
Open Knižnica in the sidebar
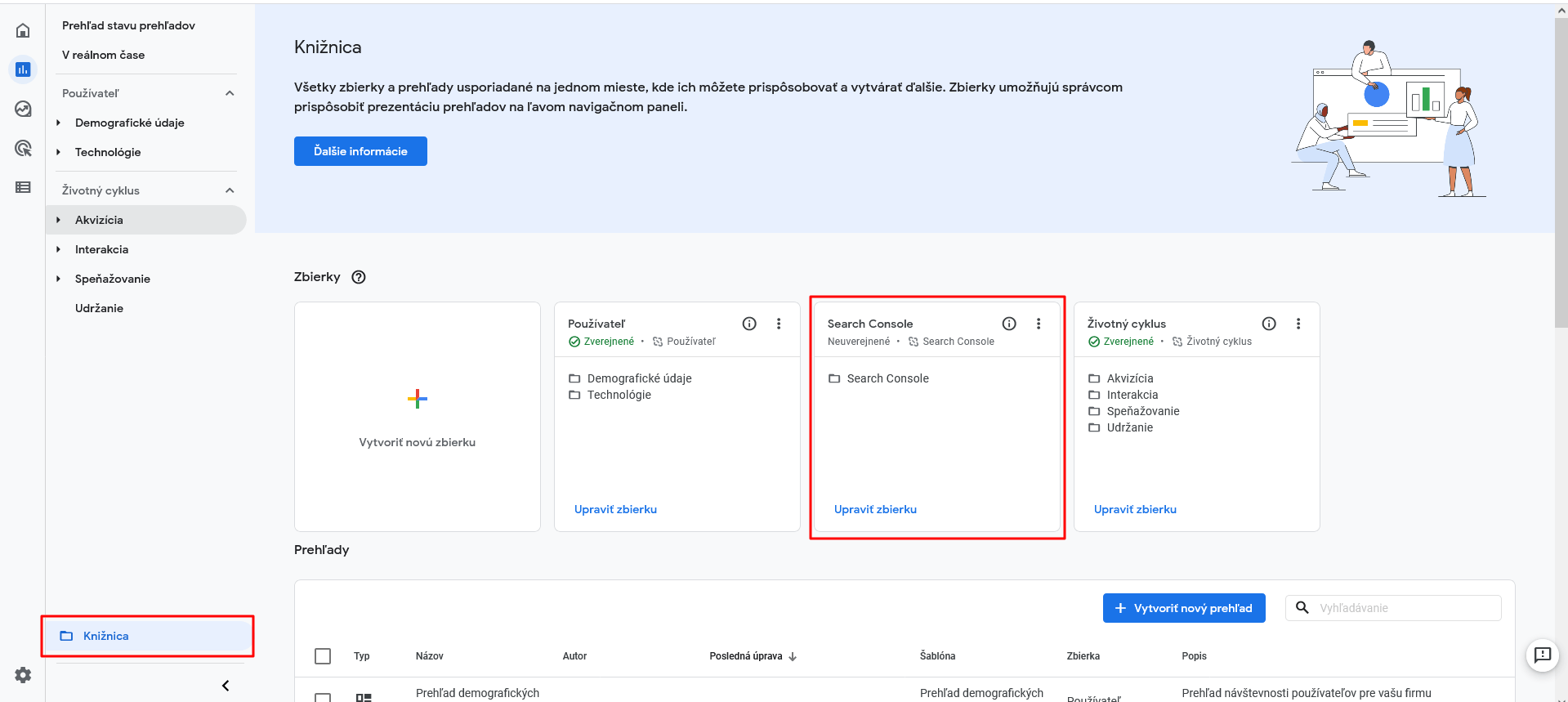tap(148, 636)
